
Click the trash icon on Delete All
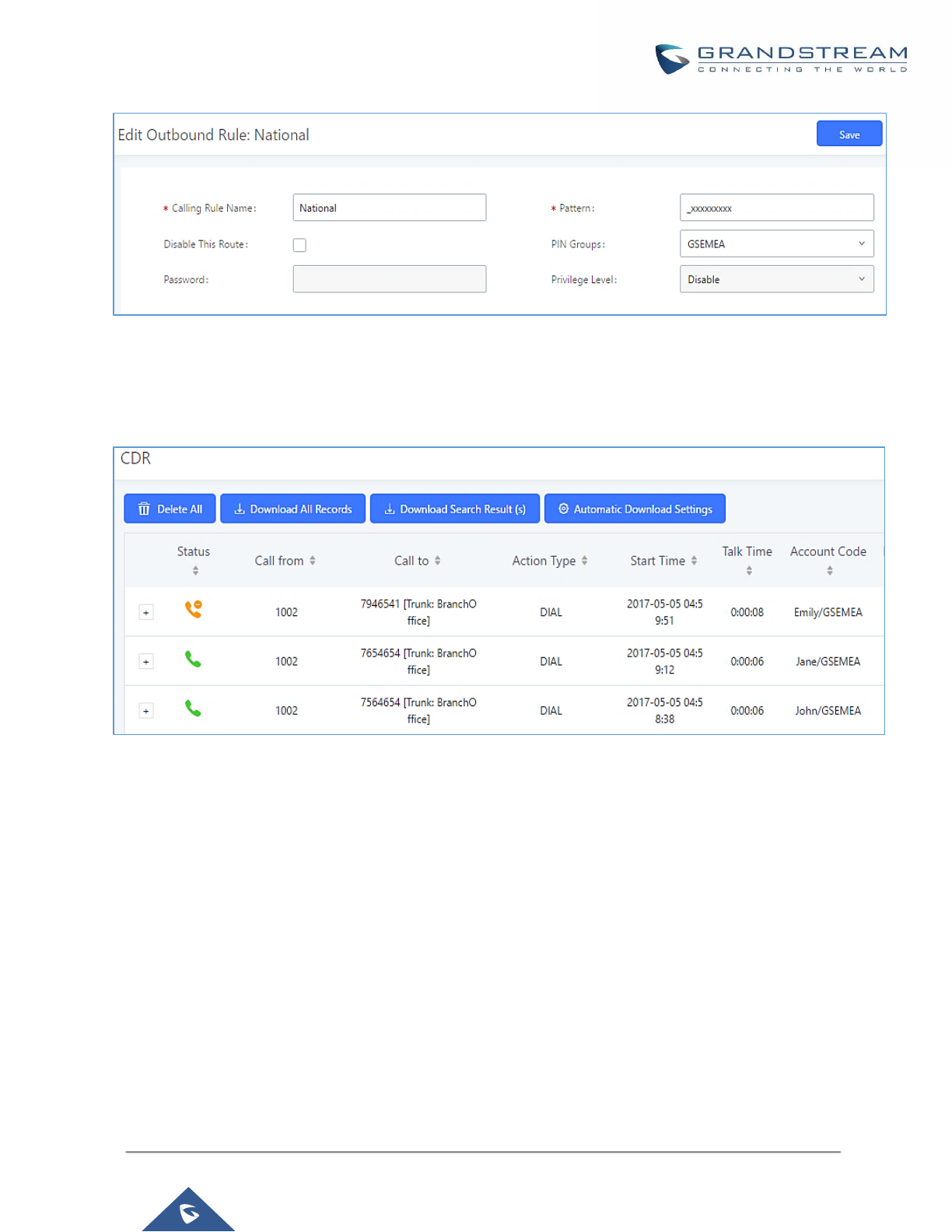[144, 509]
